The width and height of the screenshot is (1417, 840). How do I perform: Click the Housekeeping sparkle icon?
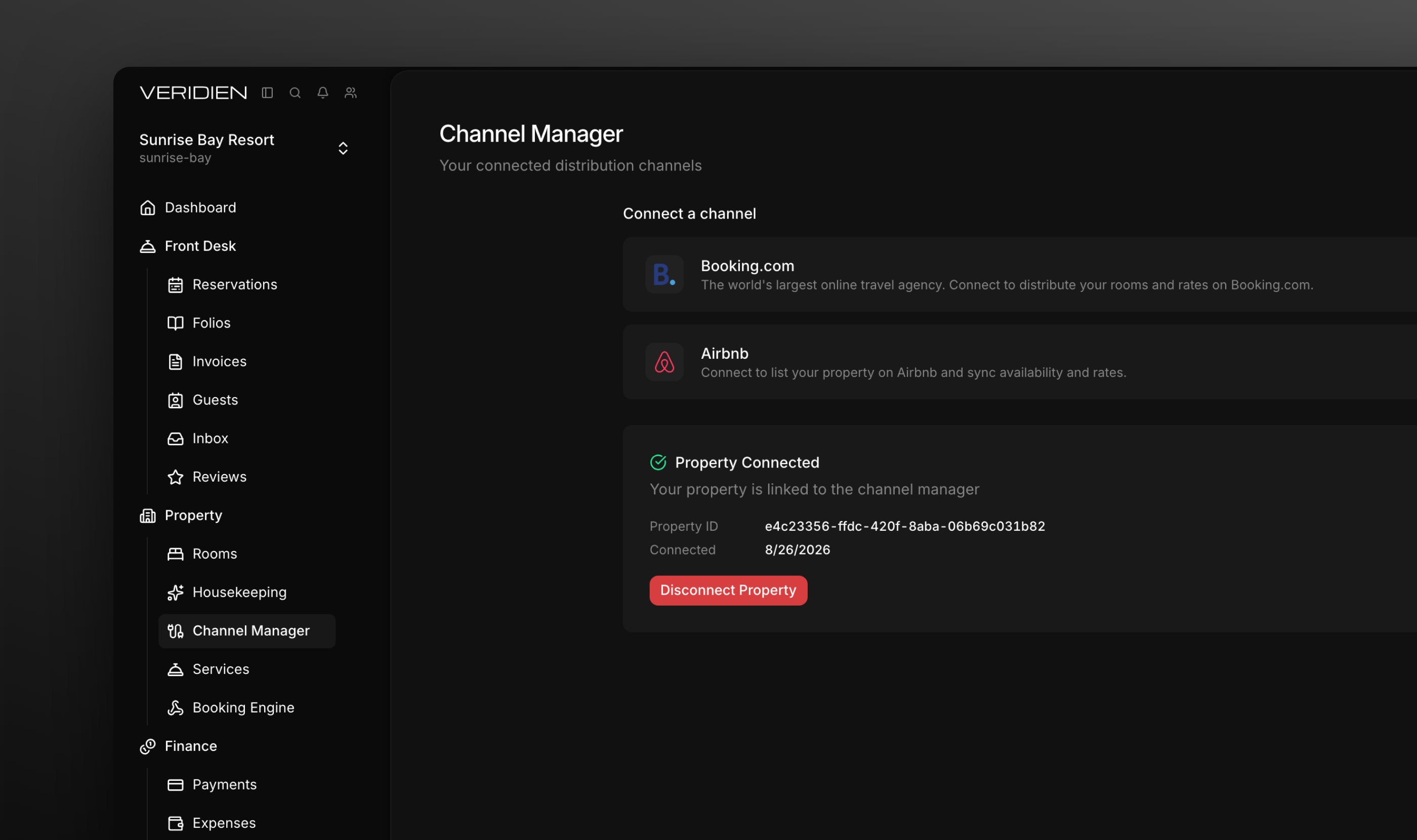coord(176,592)
